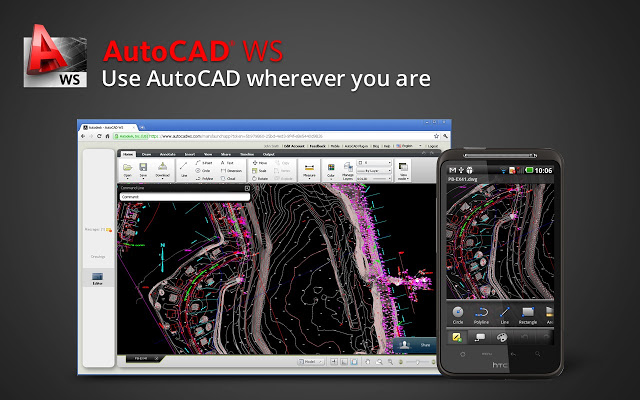
Task: Click the Edit Account link
Action: [294, 146]
